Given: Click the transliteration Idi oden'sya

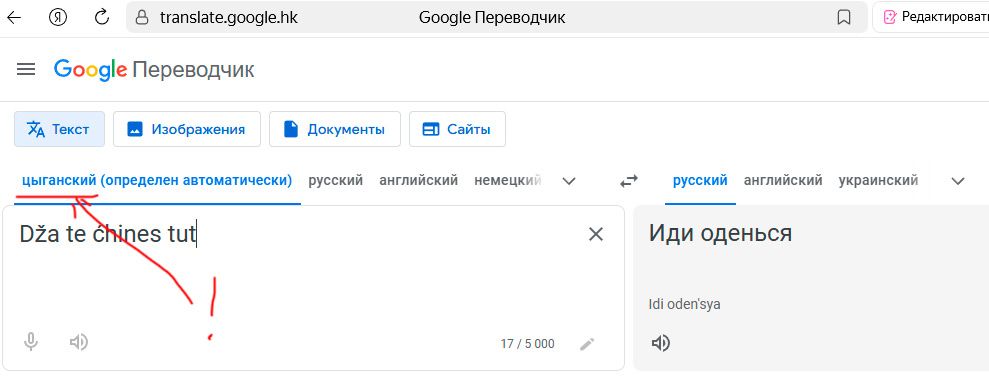Looking at the screenshot, I should point(684,305).
